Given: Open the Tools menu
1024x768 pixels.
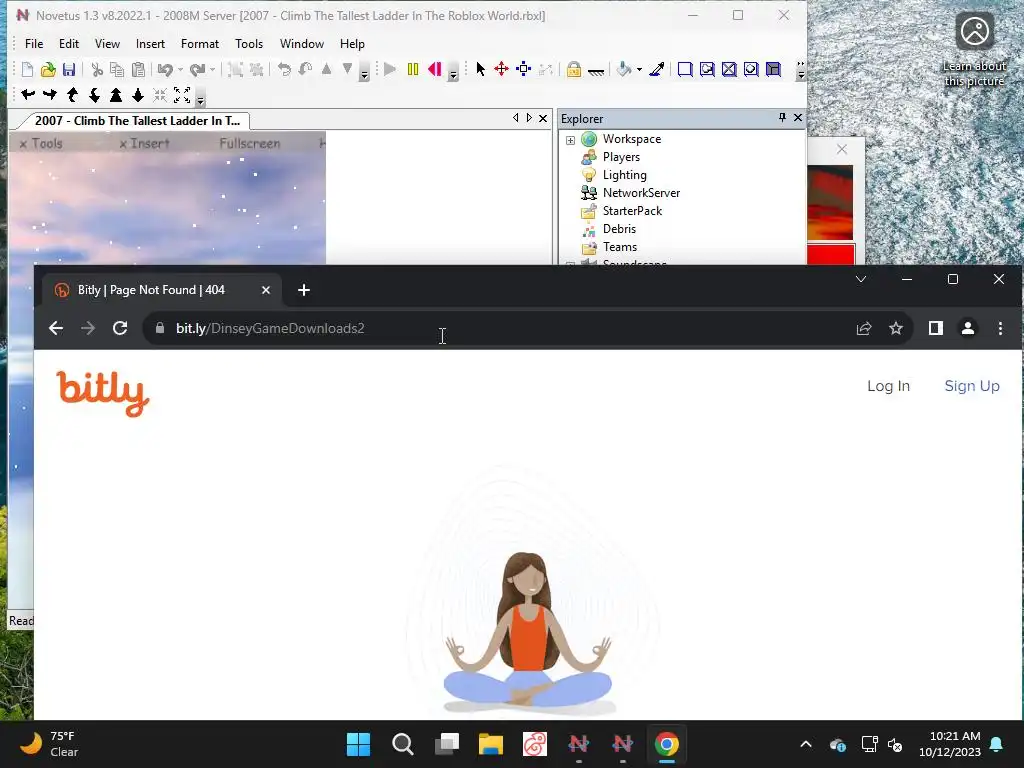Looking at the screenshot, I should coord(249,44).
